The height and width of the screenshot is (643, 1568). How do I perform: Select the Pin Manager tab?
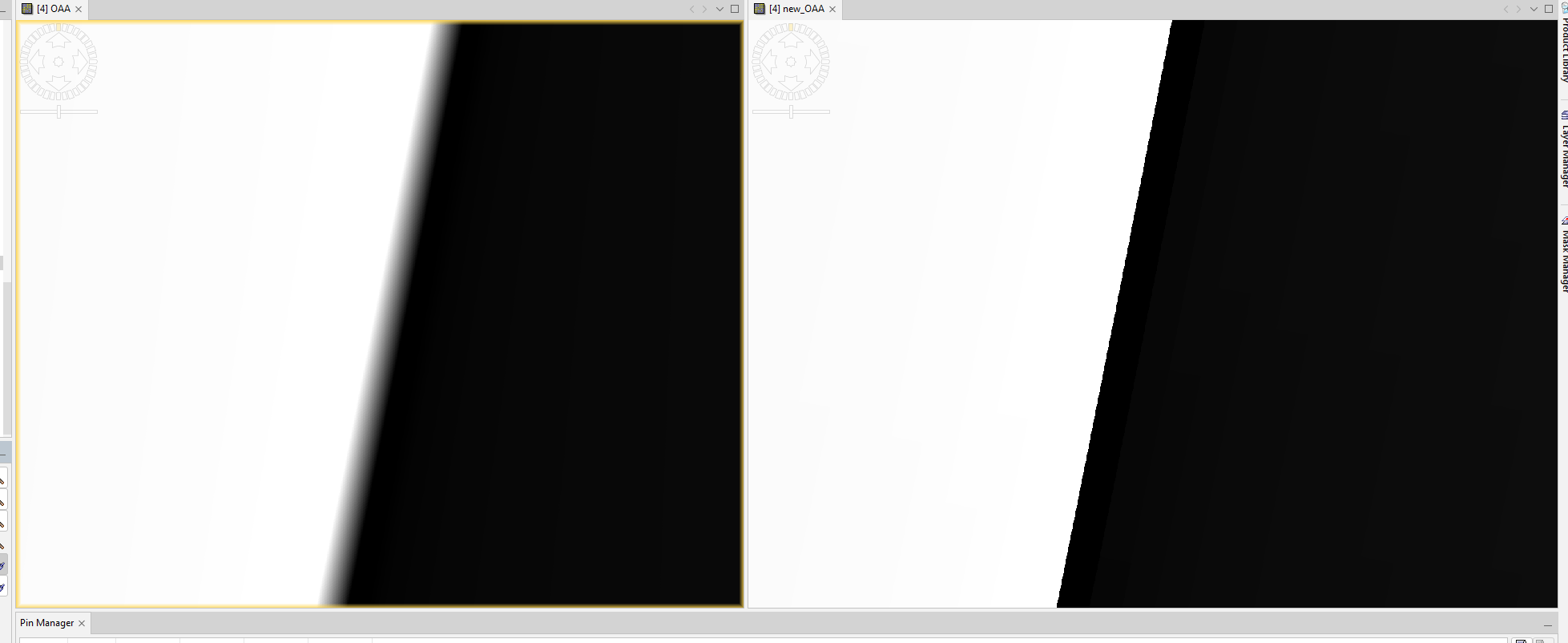click(x=46, y=623)
